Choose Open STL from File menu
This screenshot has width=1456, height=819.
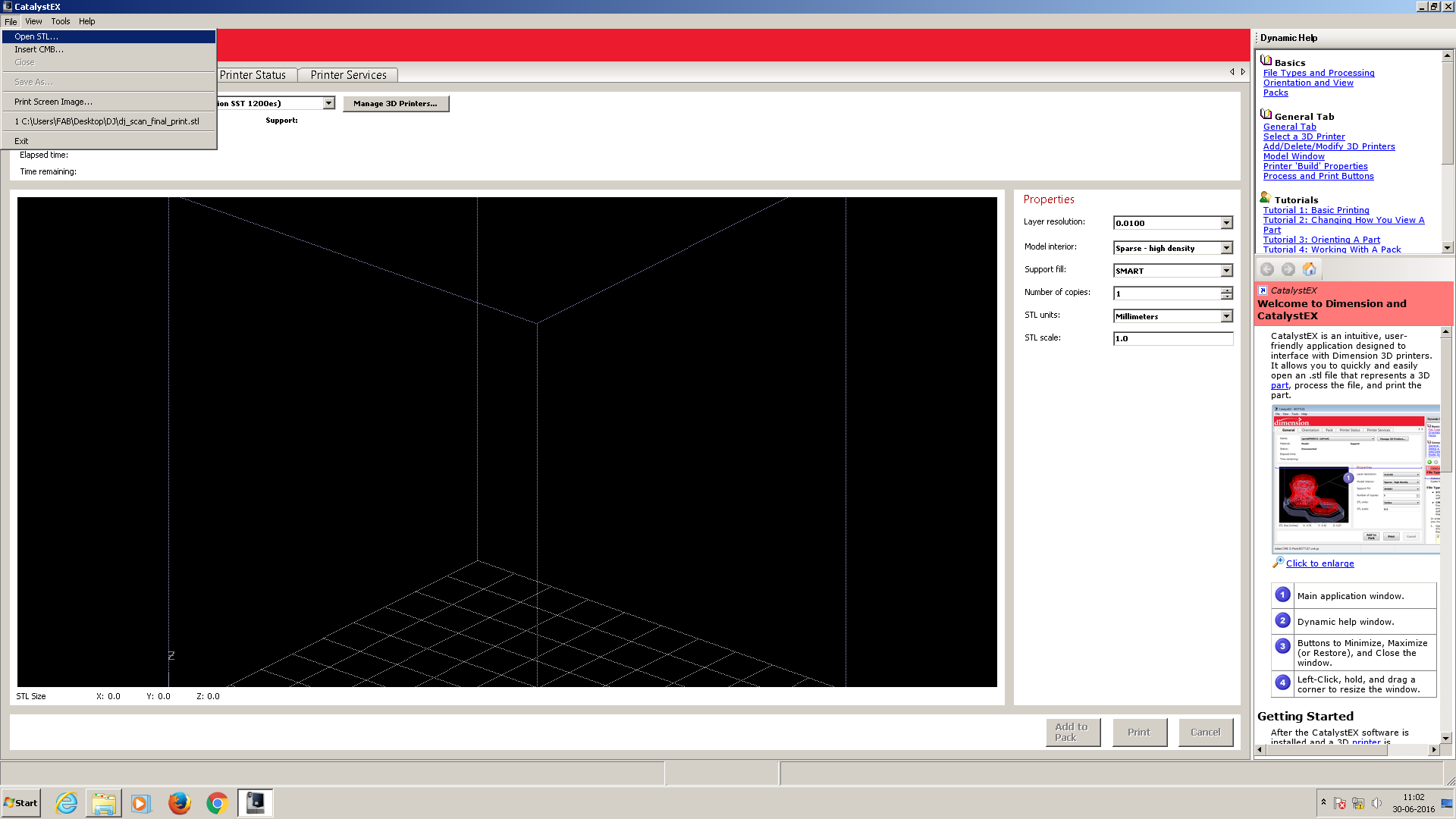pos(108,36)
